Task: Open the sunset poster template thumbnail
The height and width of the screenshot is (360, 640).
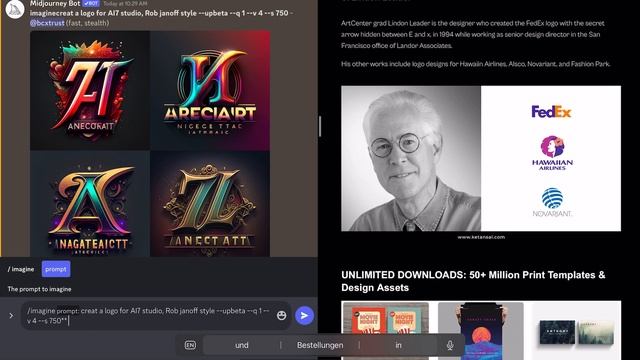Action: click(481, 331)
